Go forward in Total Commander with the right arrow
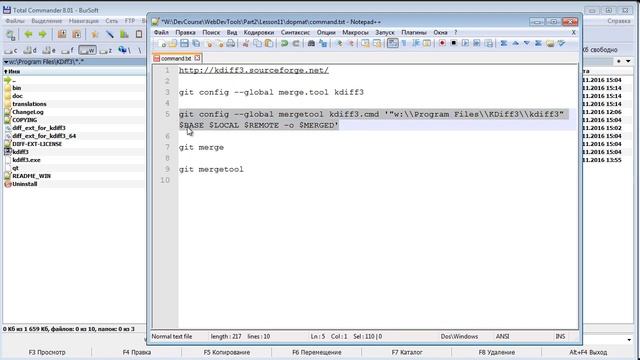This screenshot has height=360, width=640. pyautogui.click(x=42, y=34)
